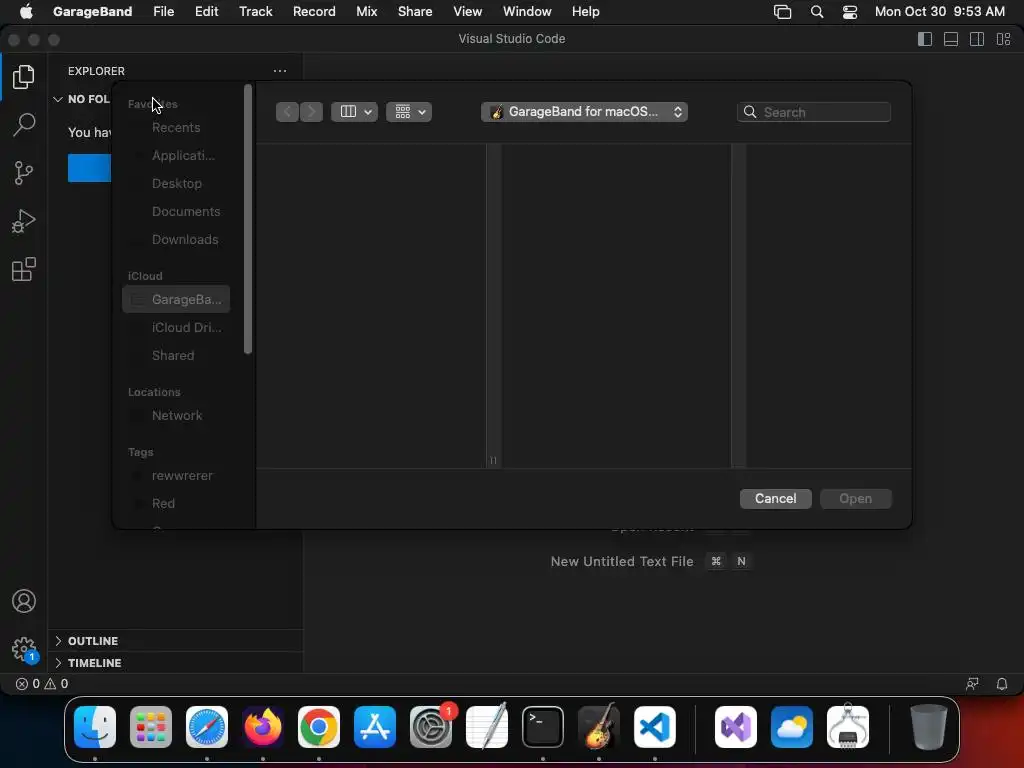Open notifications bell in status bar

pyautogui.click(x=1002, y=684)
